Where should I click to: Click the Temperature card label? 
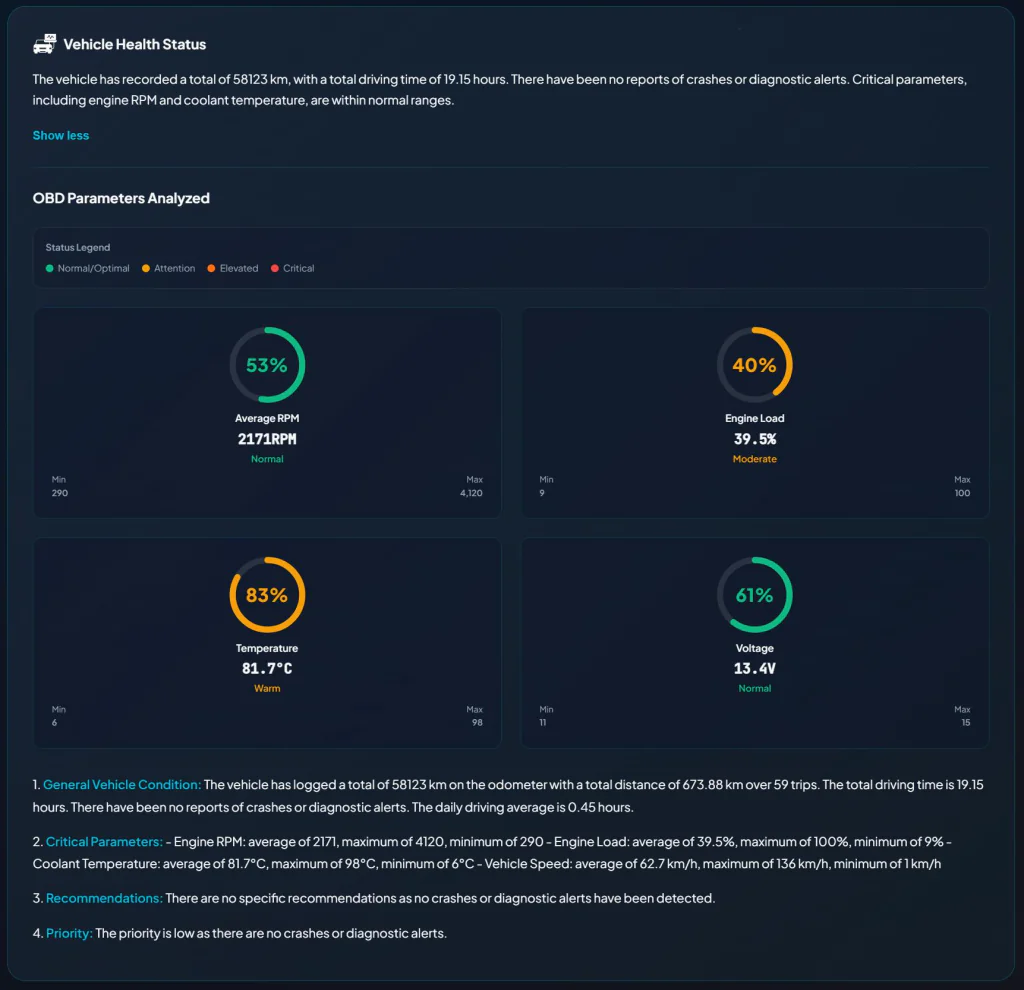pyautogui.click(x=267, y=648)
